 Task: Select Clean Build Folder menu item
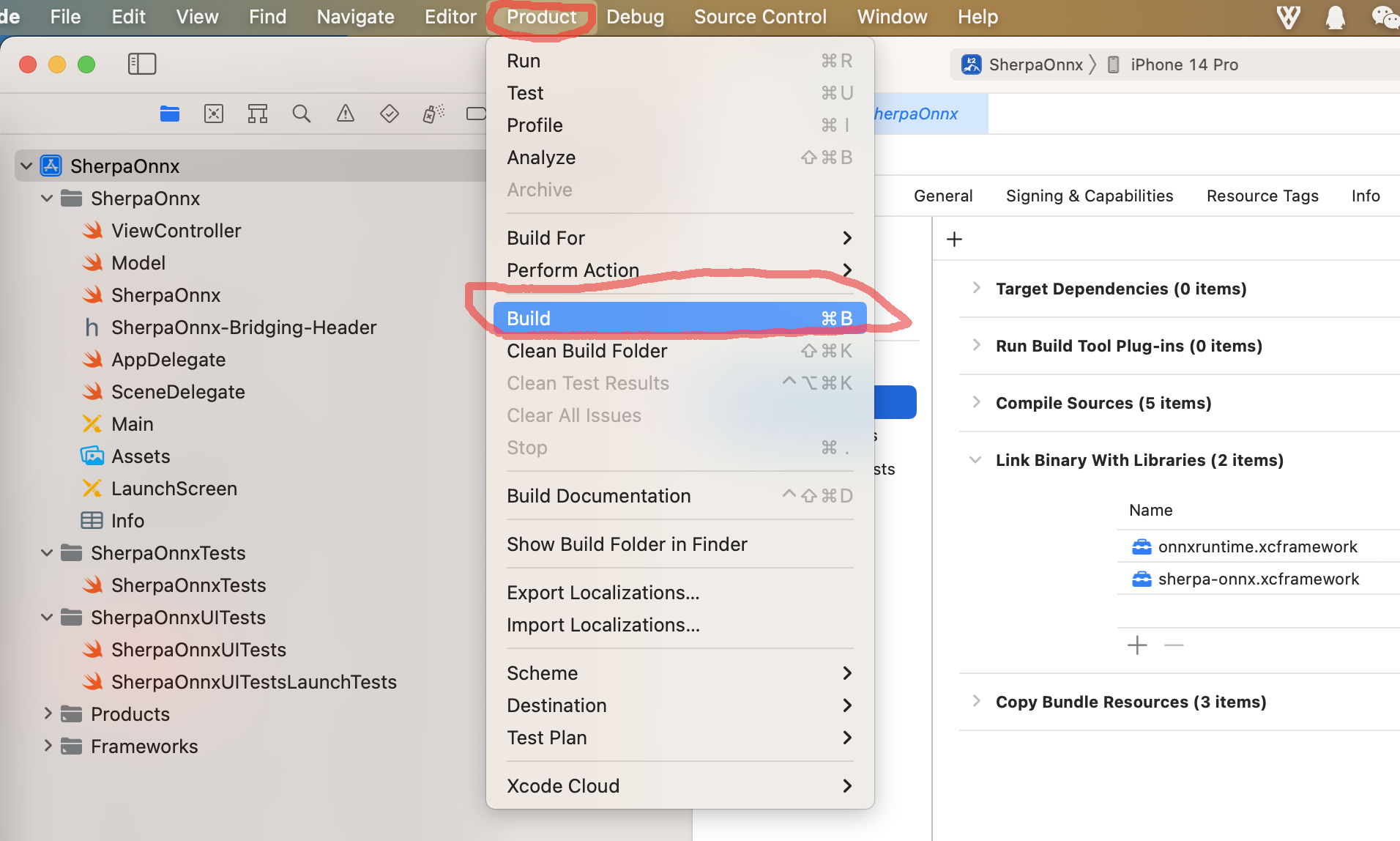pos(679,351)
